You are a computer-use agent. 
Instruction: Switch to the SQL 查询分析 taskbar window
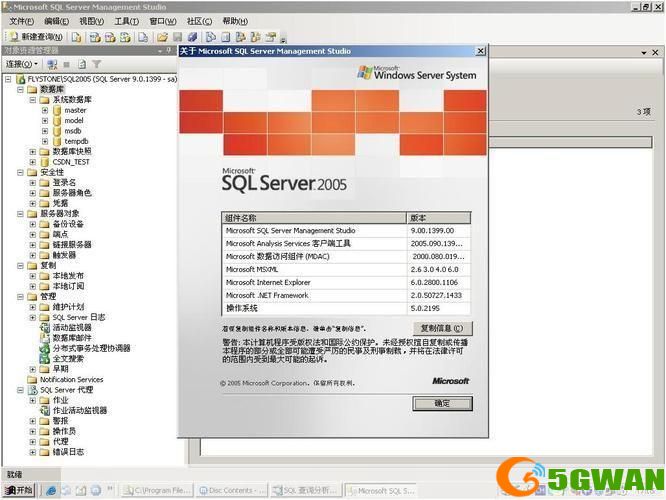tap(306, 490)
